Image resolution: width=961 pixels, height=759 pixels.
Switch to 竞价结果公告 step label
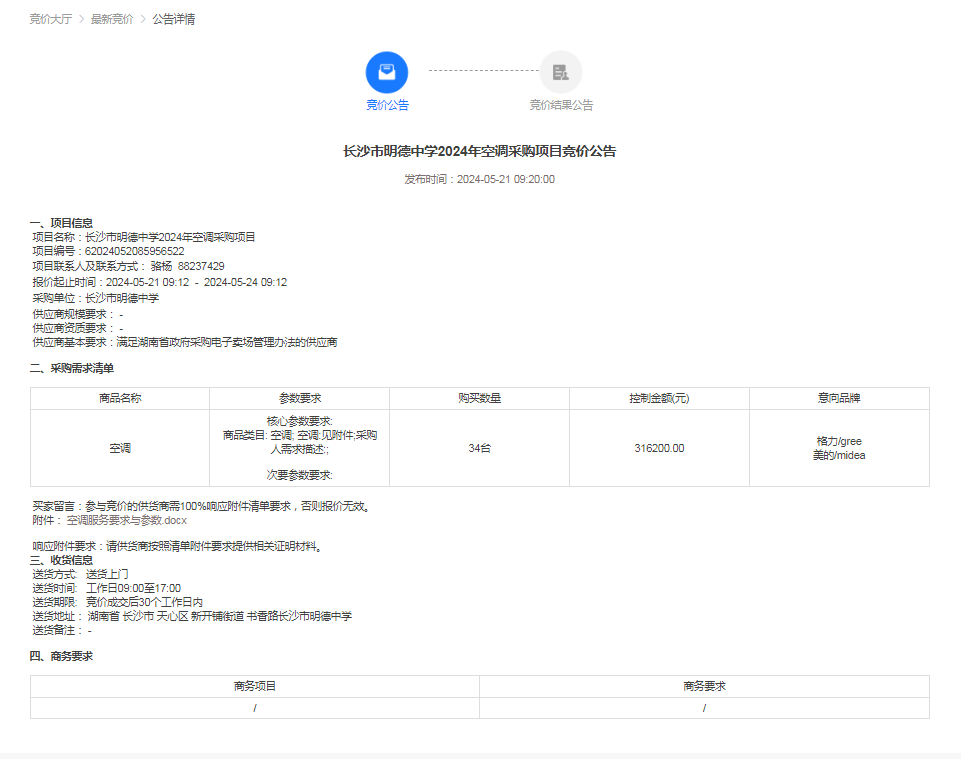pyautogui.click(x=561, y=105)
